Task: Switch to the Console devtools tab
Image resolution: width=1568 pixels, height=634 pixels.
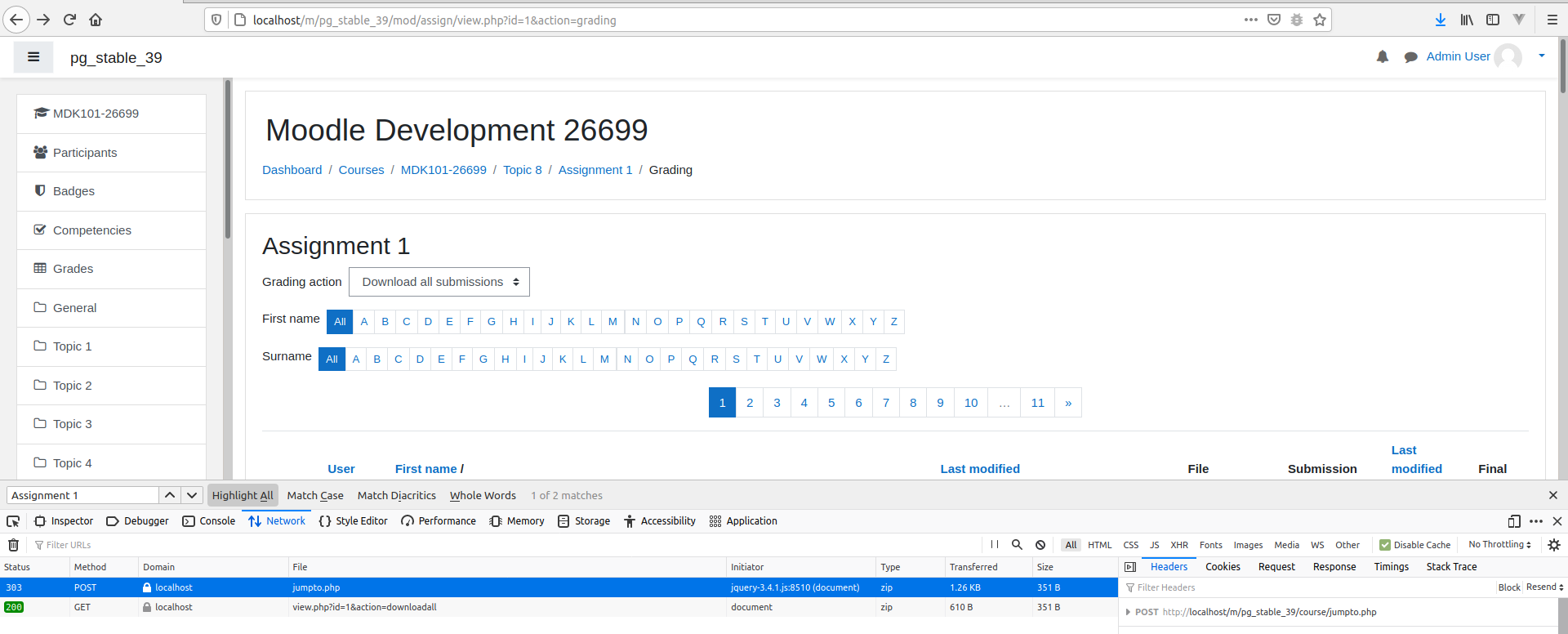Action: [208, 521]
